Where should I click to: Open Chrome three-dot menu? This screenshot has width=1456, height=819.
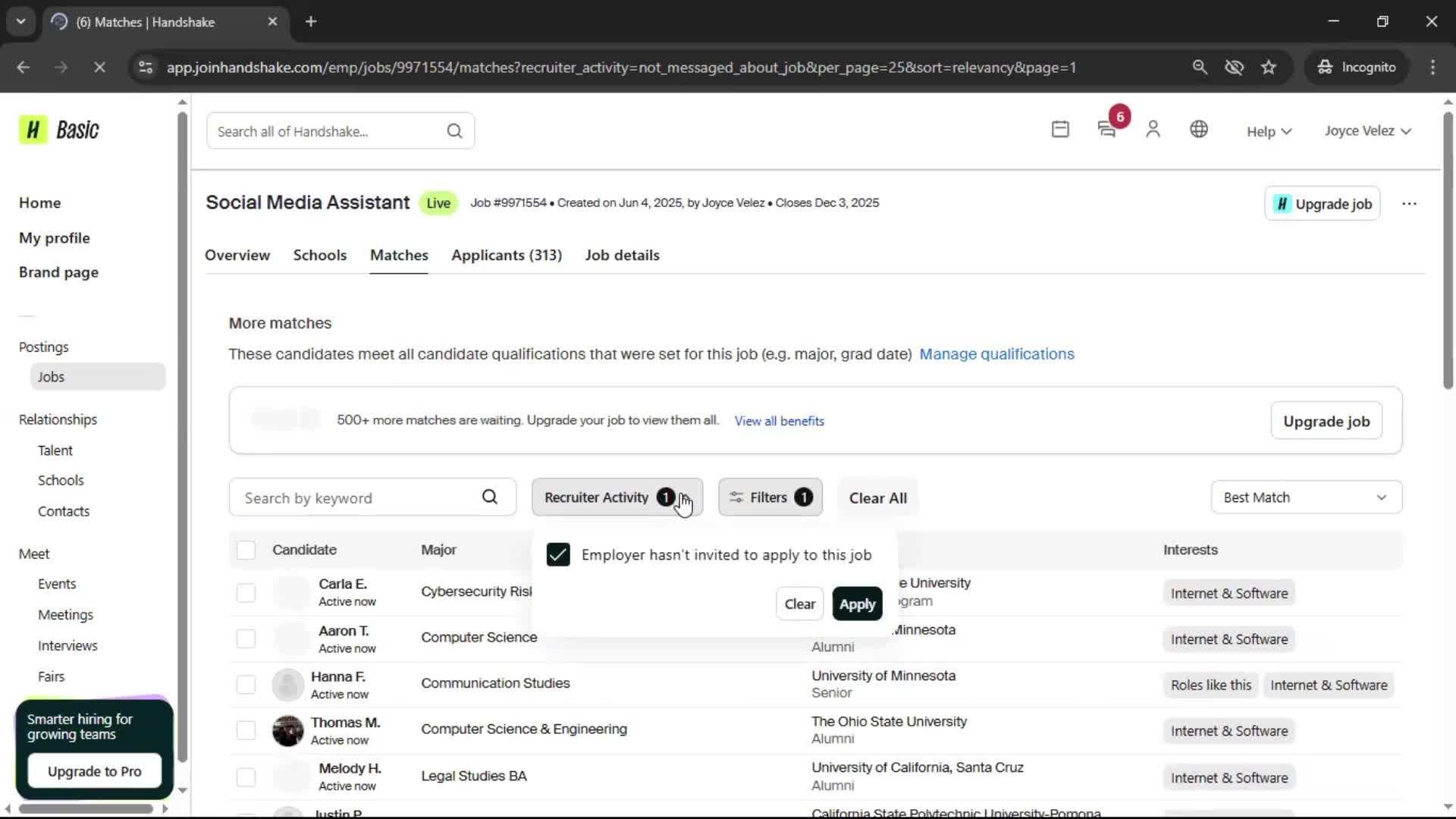(x=1432, y=67)
